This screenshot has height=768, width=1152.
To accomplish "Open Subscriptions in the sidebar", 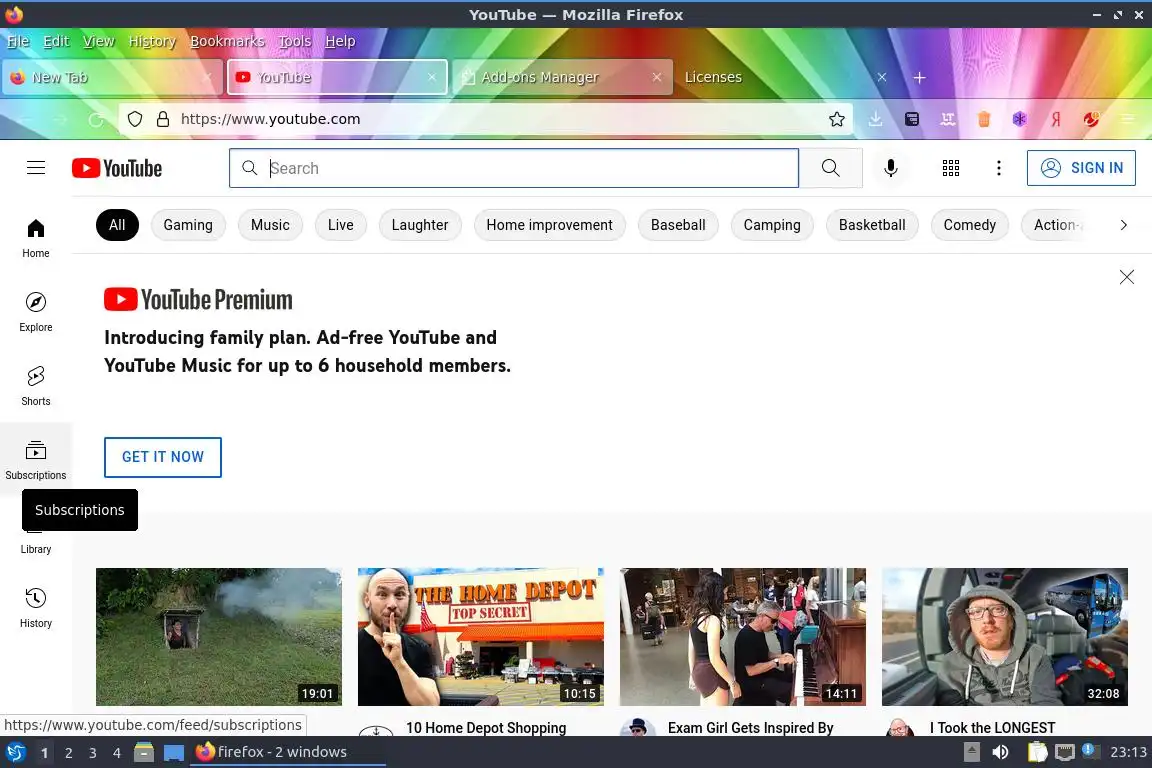I will point(36,460).
